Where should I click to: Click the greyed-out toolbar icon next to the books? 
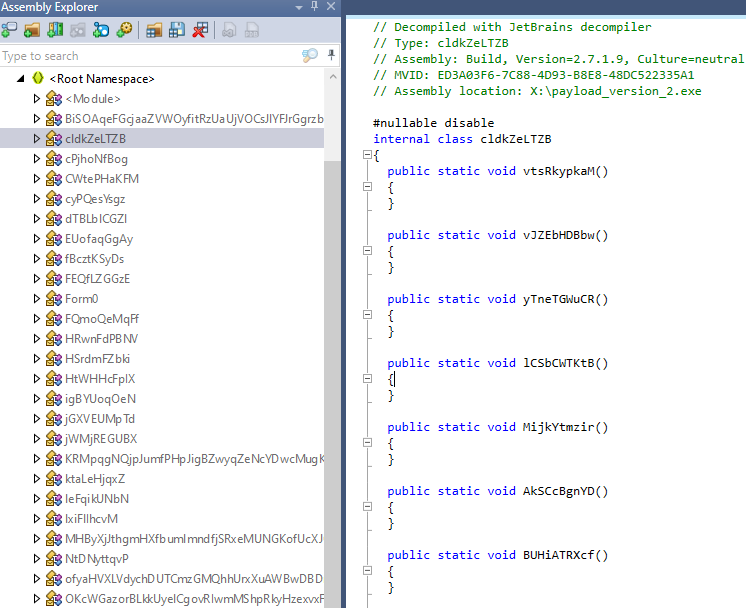coord(78,30)
